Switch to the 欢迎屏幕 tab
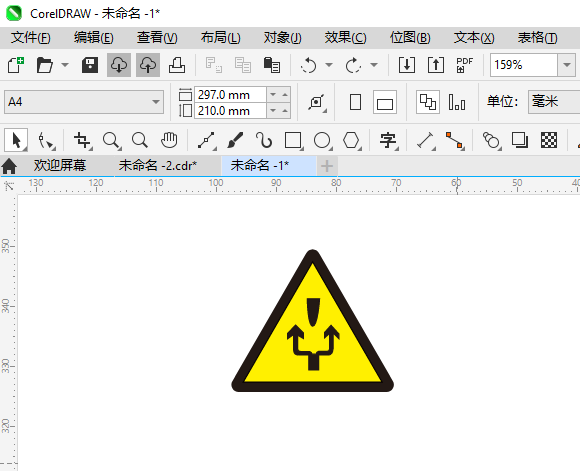The image size is (580, 471). [60, 165]
